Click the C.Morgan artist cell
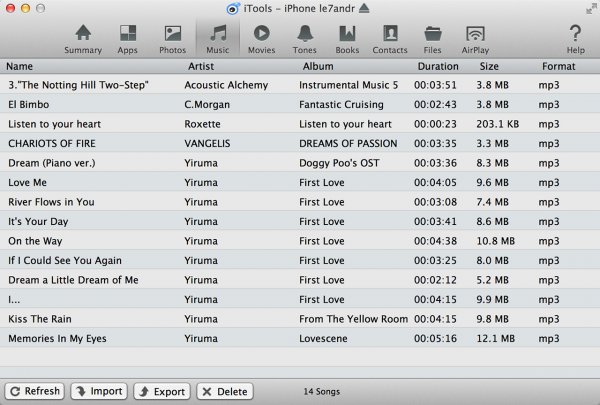The height and width of the screenshot is (405, 600). (207, 105)
